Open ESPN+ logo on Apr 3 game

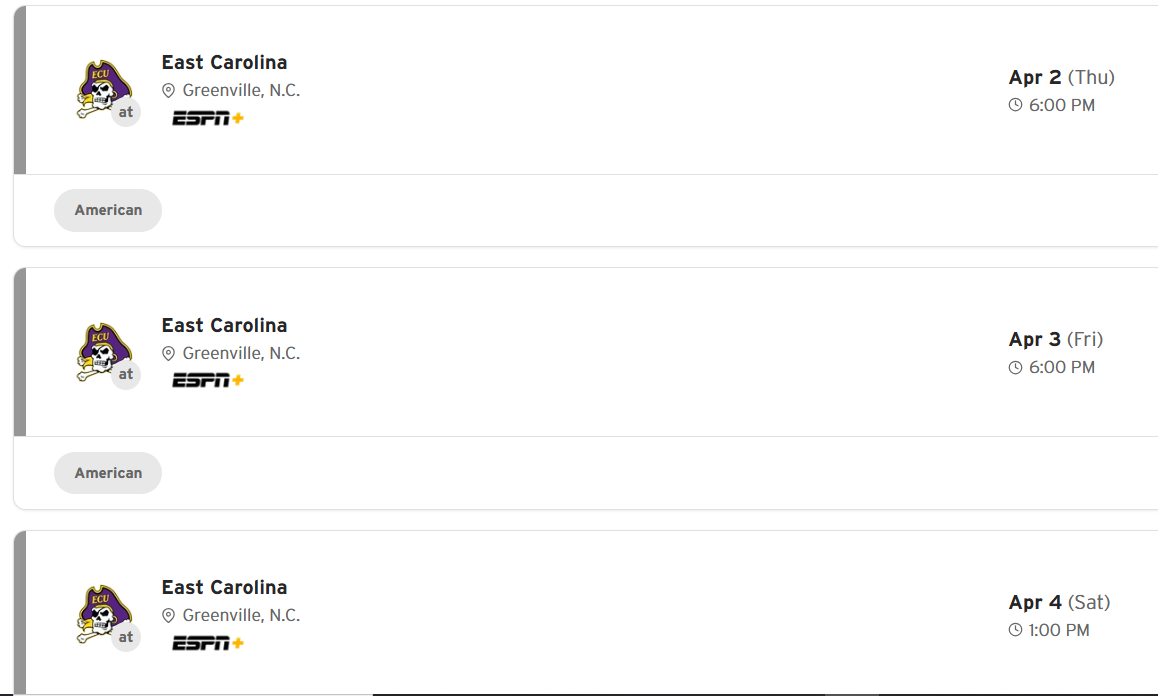pyautogui.click(x=208, y=380)
